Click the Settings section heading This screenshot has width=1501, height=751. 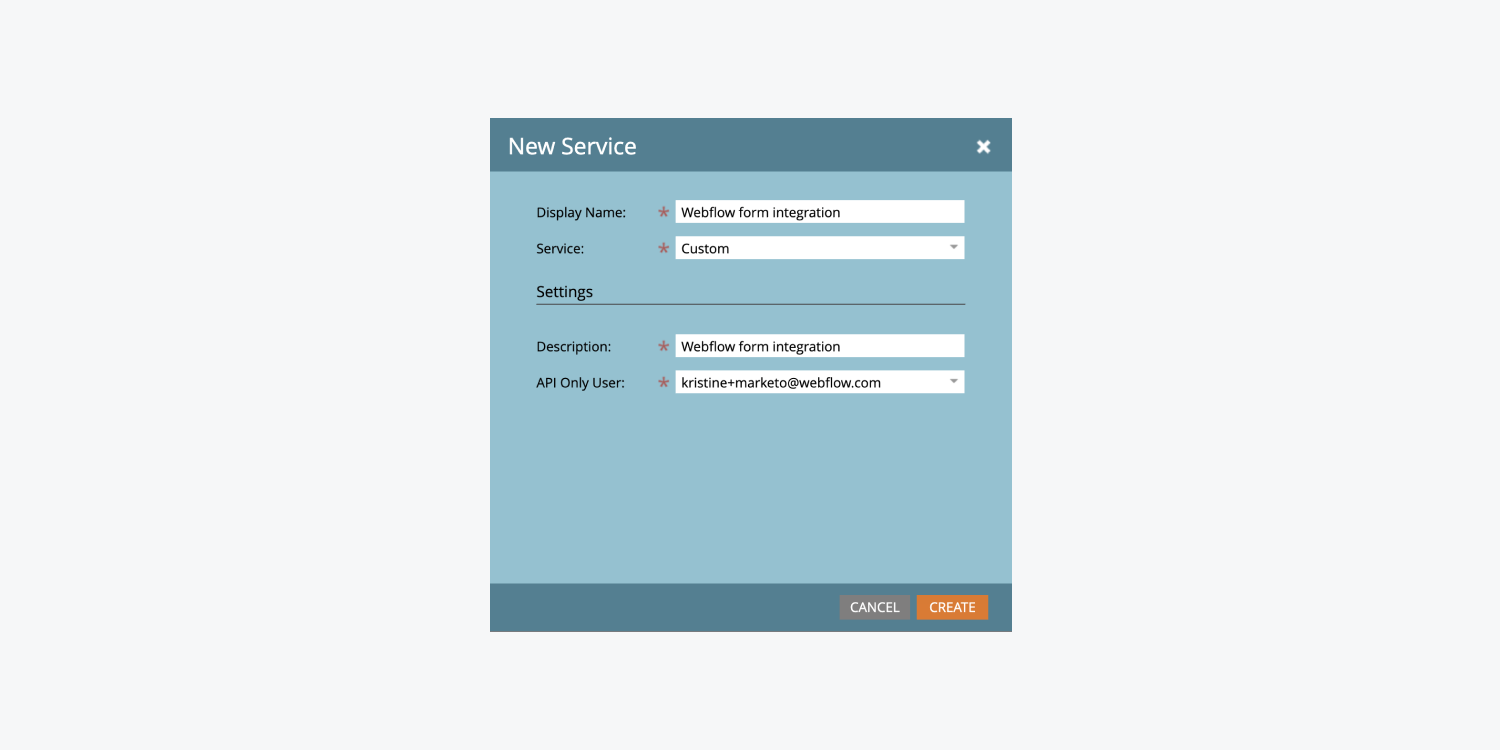click(x=564, y=292)
